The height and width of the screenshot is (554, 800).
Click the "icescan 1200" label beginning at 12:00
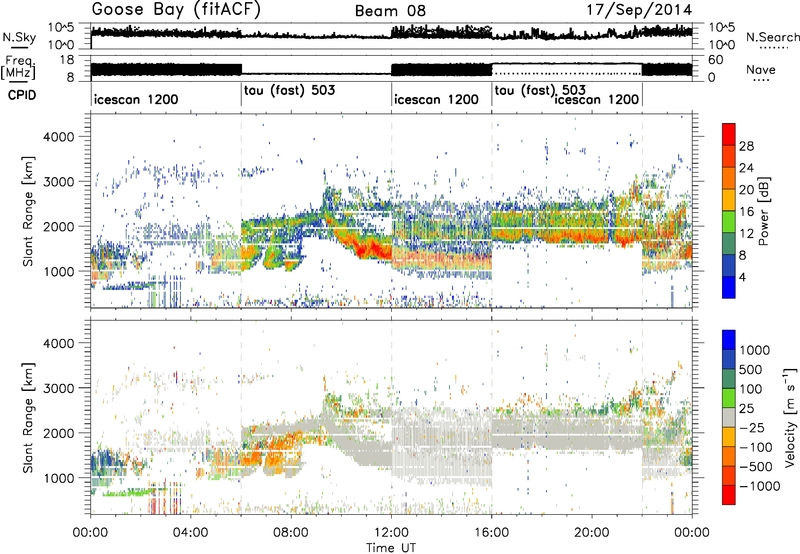coord(436,99)
